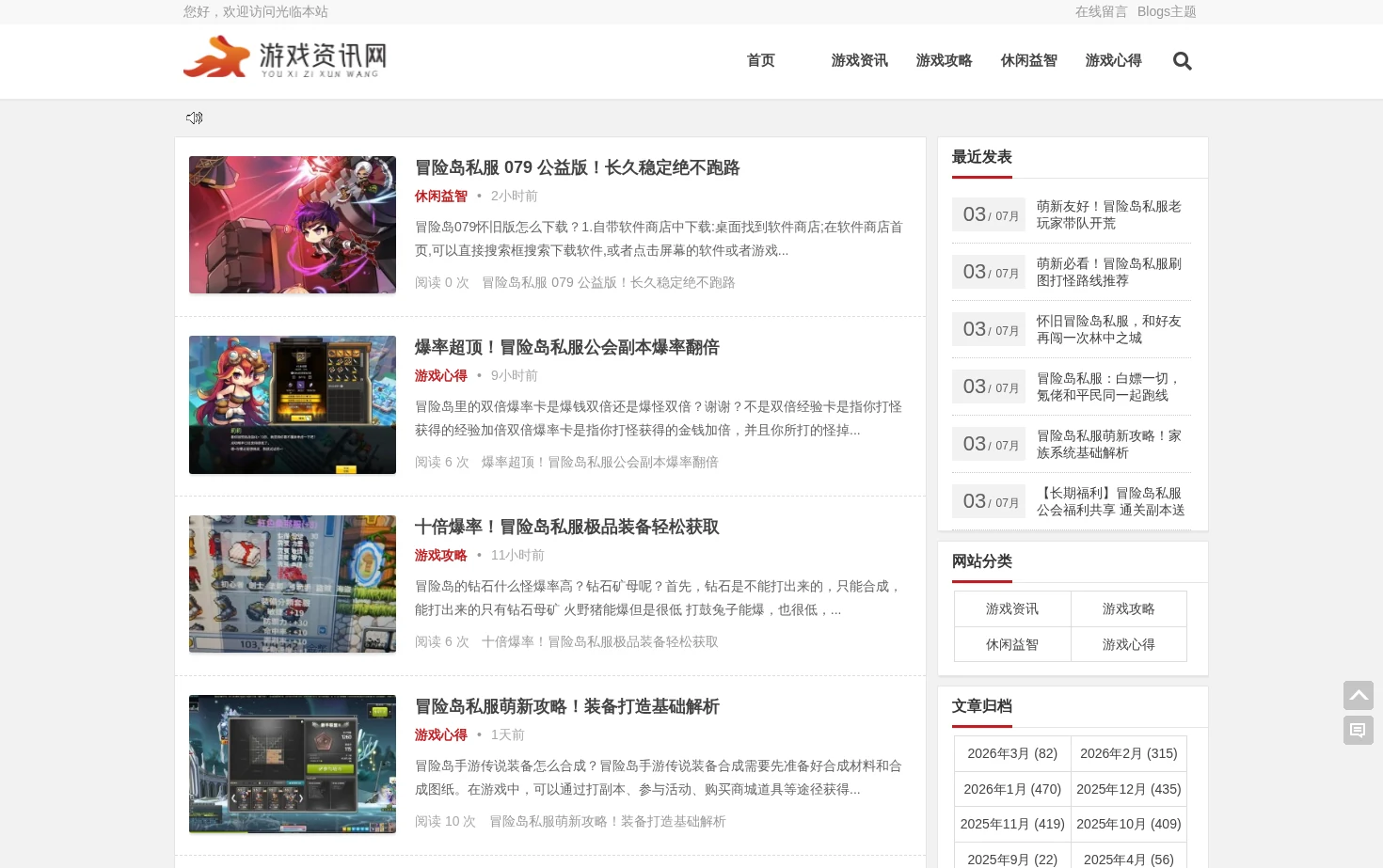Click tag link beside 阅读 10 次
The height and width of the screenshot is (868, 1383).
click(608, 821)
